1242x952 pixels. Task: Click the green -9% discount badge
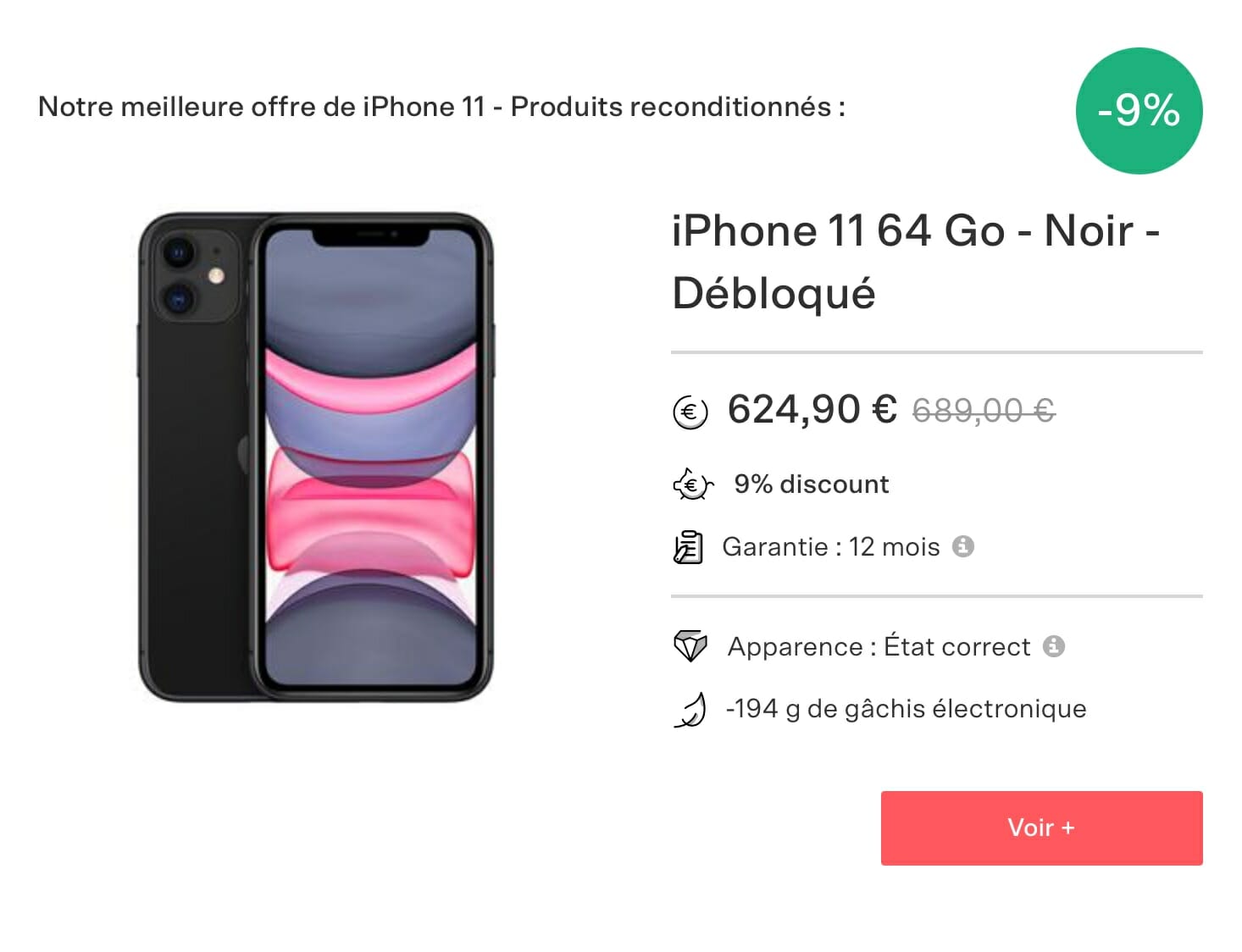point(1139,111)
